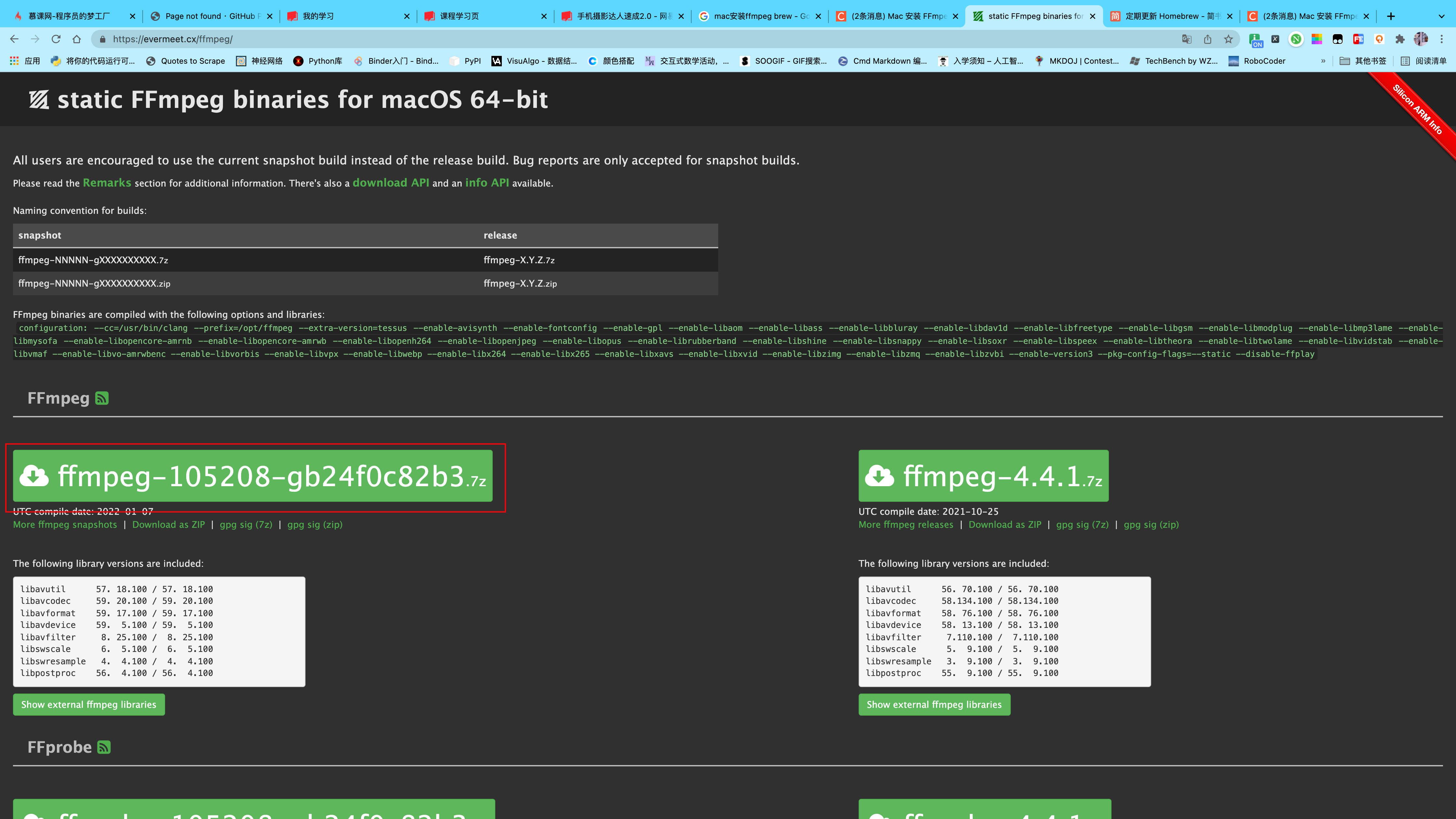Open the dark X extension icon

tap(1275, 39)
